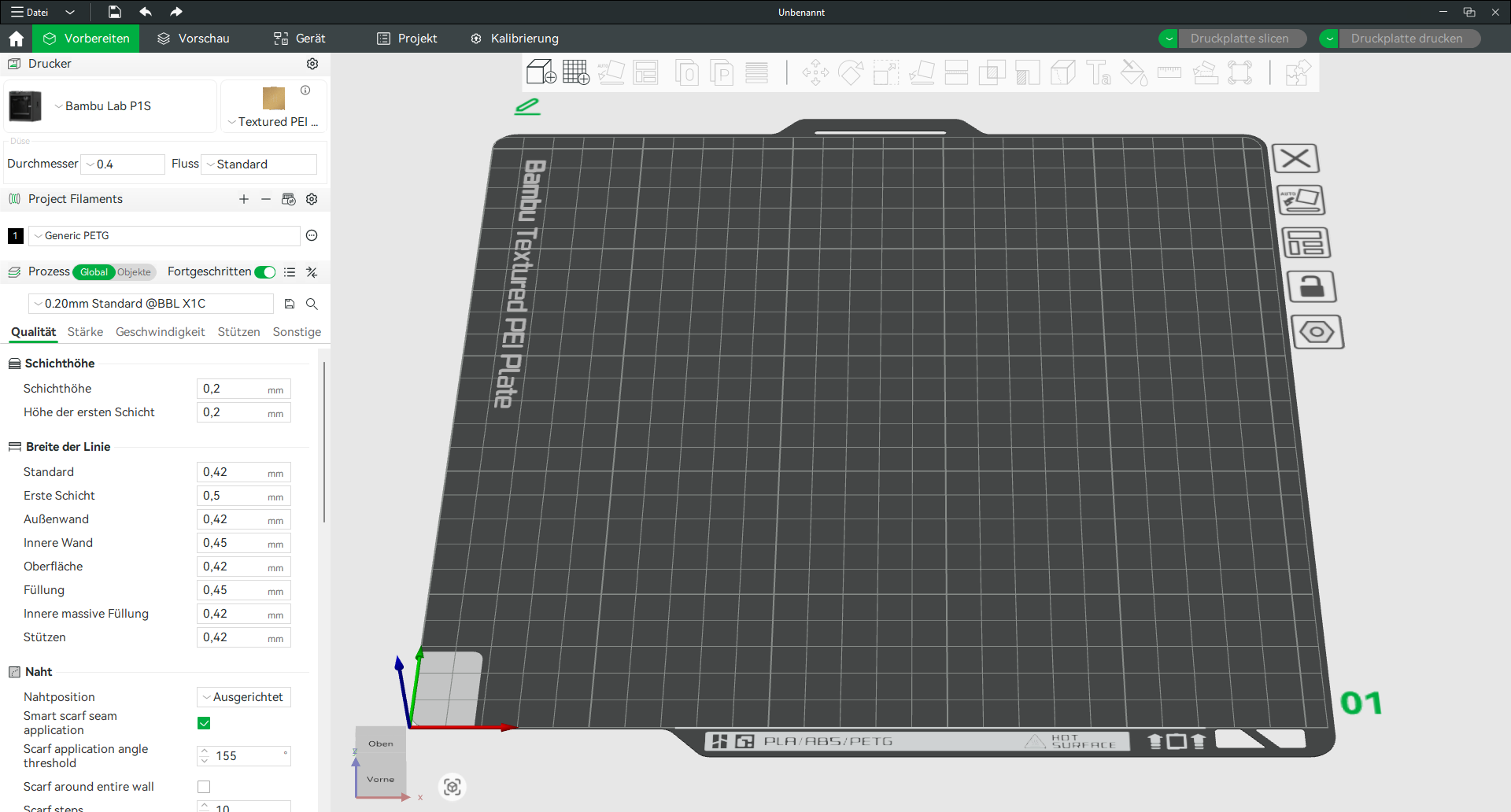
Task: Add a filament with plus icon
Action: tap(244, 199)
